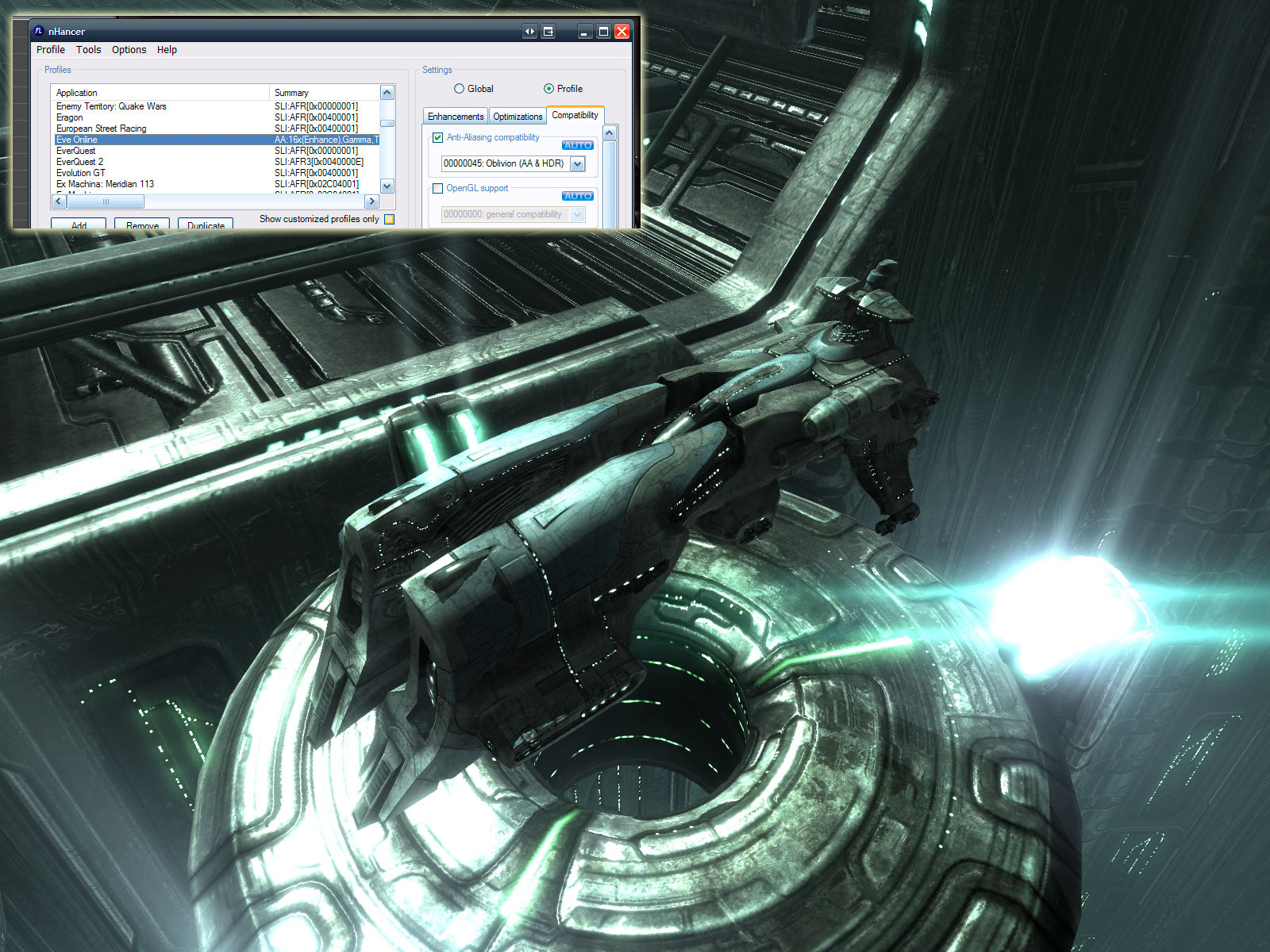
Task: Click the SLI:AFR3[0x0040000E] summary cell
Action: tap(319, 162)
